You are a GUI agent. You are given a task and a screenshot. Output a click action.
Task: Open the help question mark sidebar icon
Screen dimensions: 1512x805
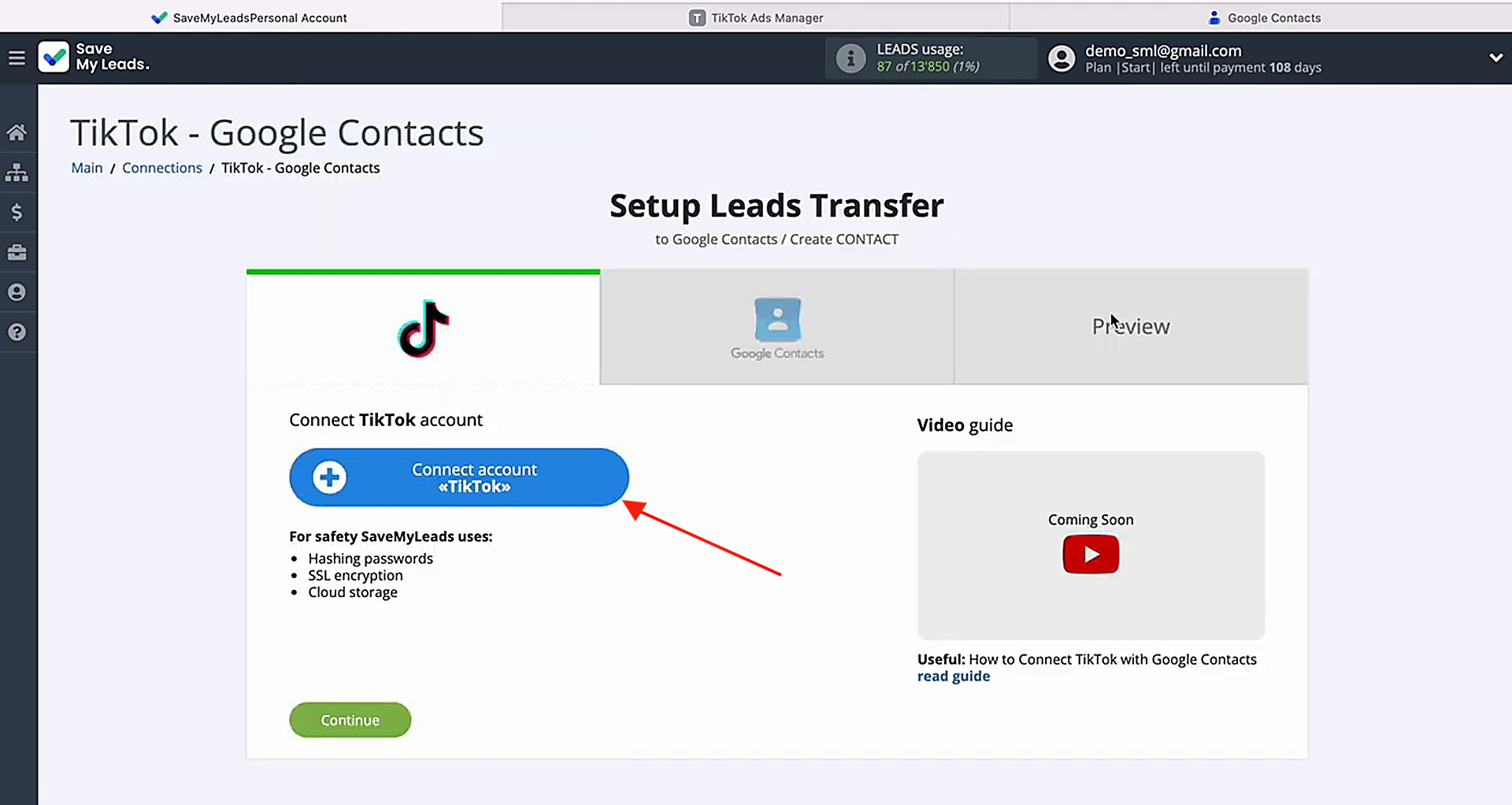coord(17,332)
